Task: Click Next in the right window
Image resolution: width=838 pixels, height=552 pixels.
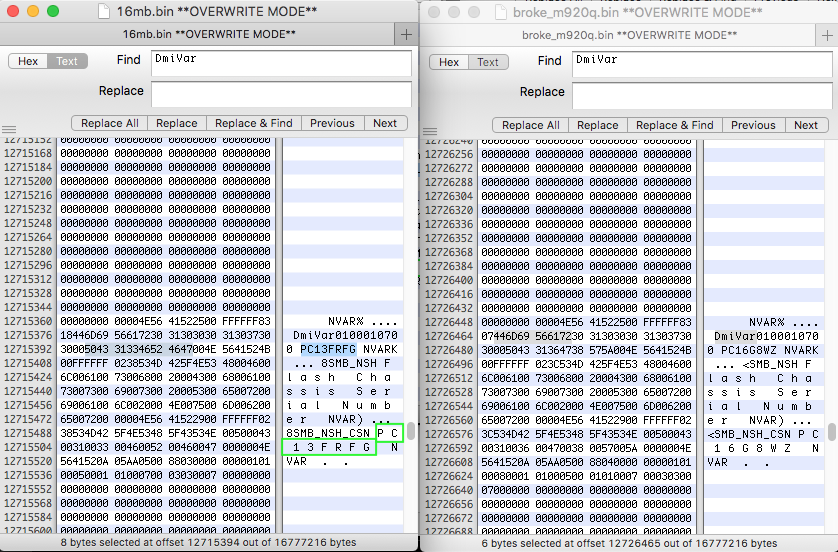Action: [x=806, y=125]
